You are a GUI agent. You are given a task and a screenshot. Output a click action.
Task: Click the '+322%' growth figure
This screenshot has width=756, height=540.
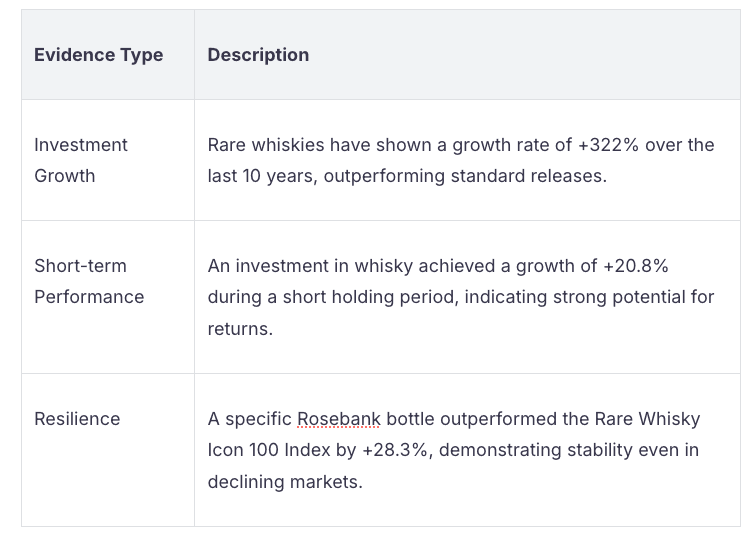[609, 145]
